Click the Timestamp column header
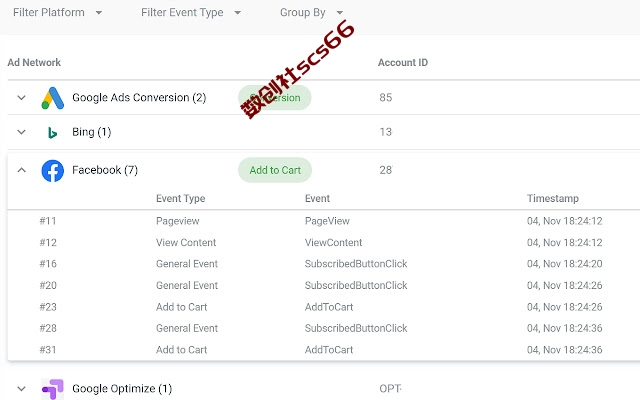The height and width of the screenshot is (400, 640). (x=553, y=198)
